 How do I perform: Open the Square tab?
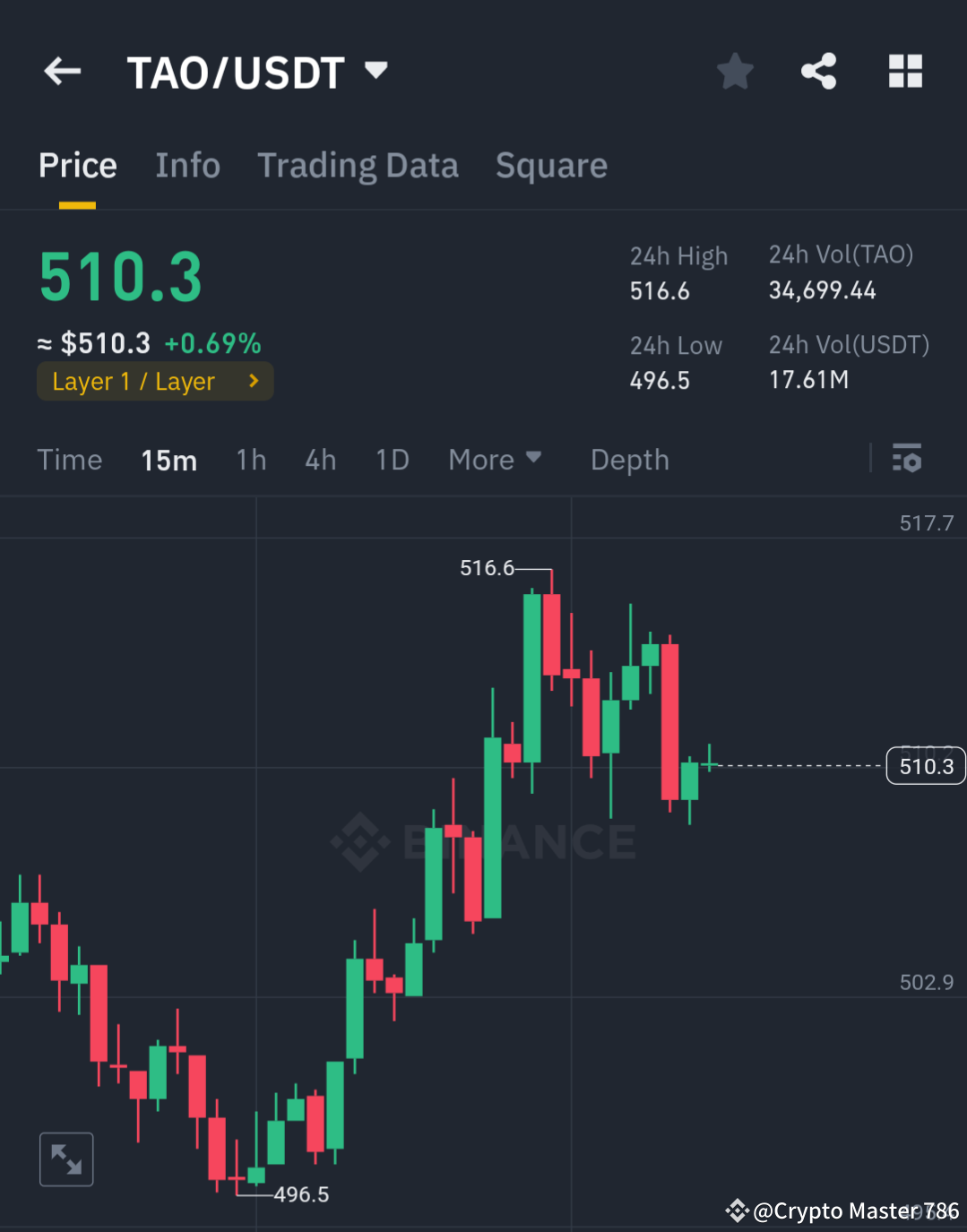point(551,165)
